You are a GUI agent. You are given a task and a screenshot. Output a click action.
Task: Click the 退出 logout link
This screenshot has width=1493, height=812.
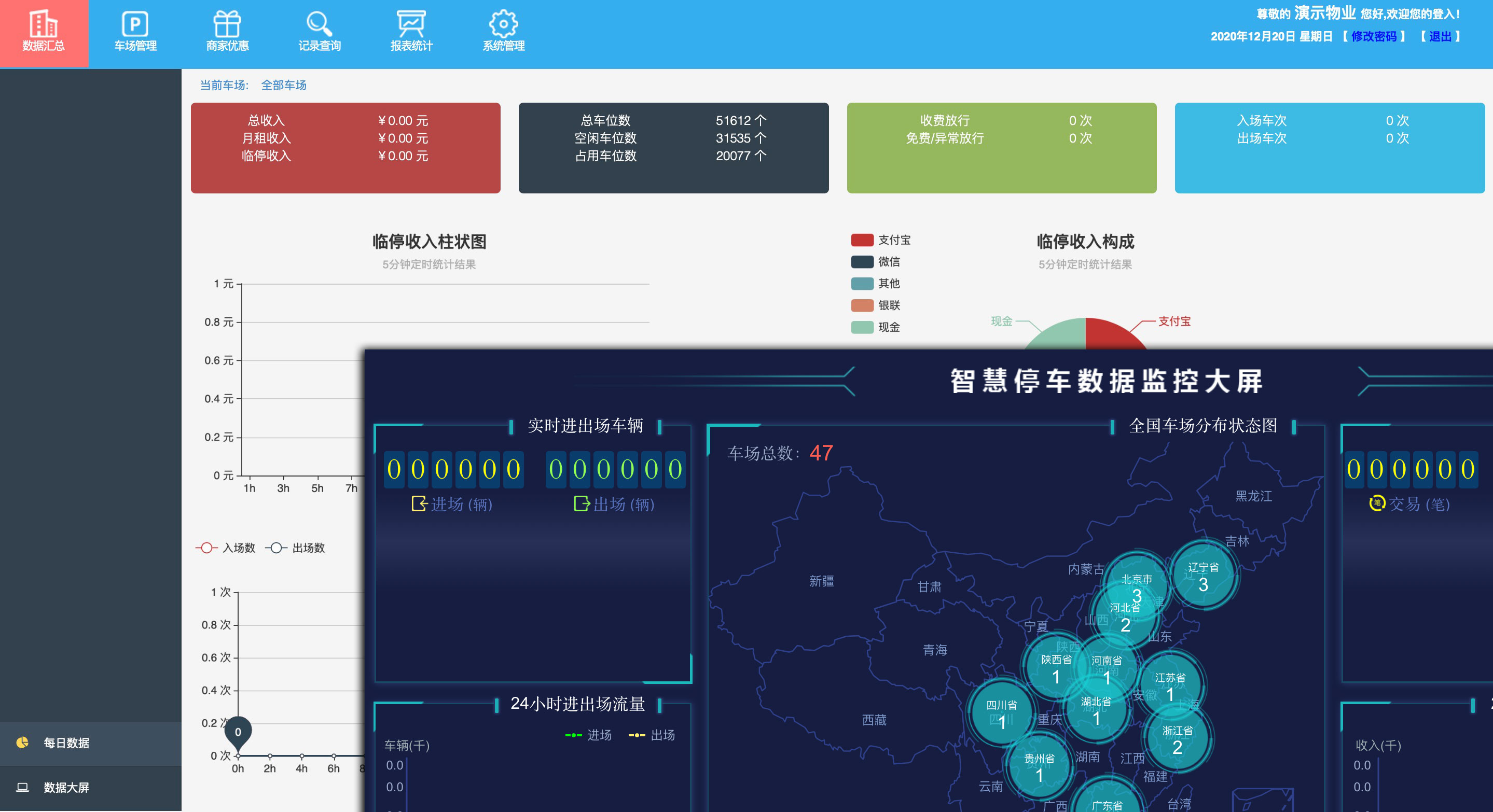1440,36
